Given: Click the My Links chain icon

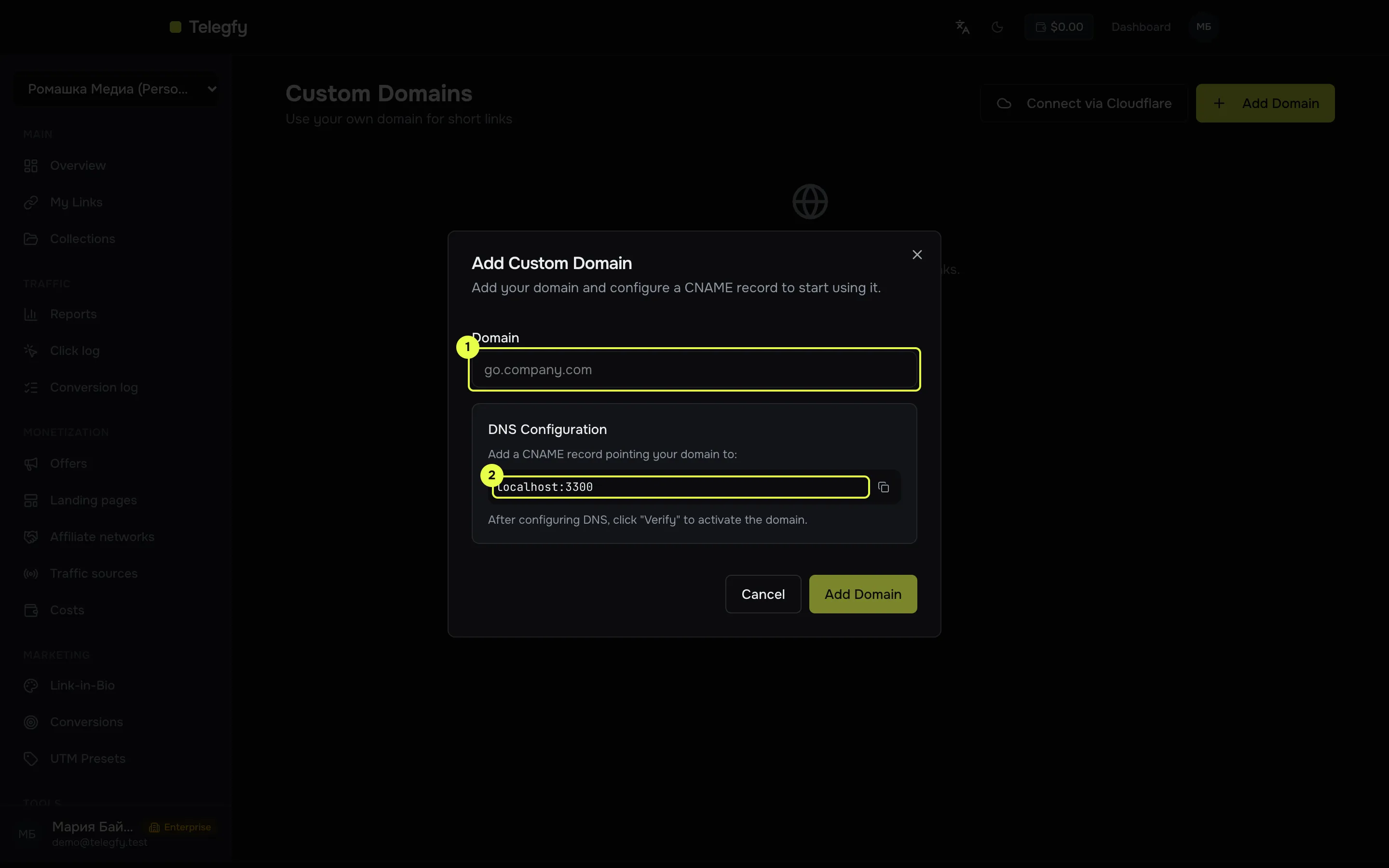Looking at the screenshot, I should [31, 202].
